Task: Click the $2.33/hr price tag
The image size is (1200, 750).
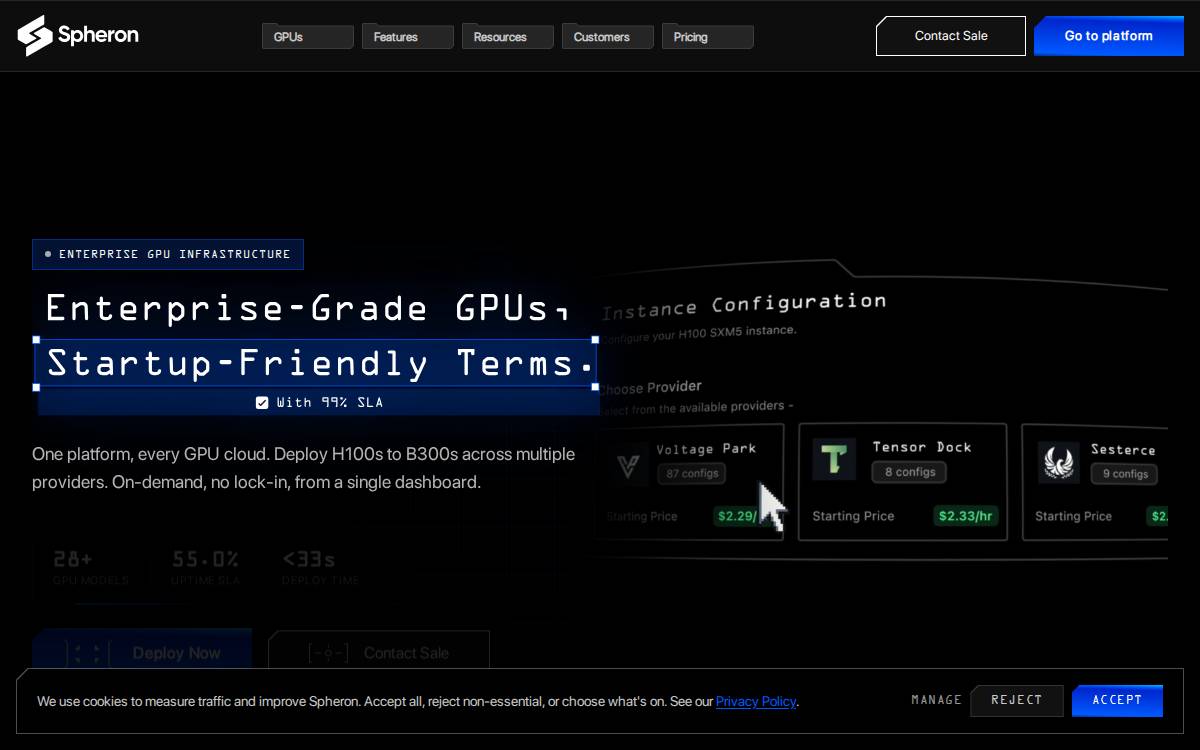Action: (x=966, y=516)
